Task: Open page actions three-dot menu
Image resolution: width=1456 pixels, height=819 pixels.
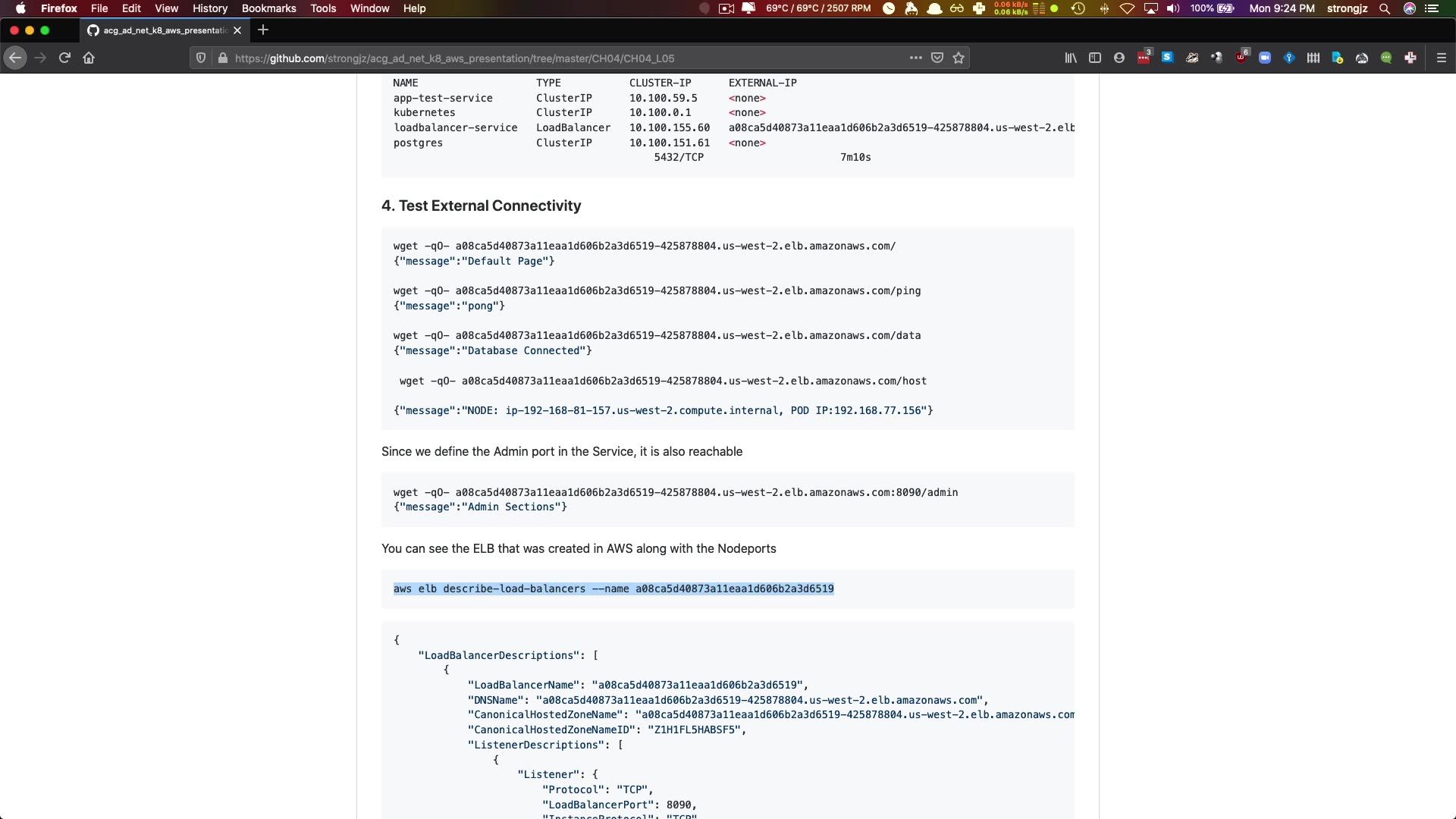Action: click(916, 58)
